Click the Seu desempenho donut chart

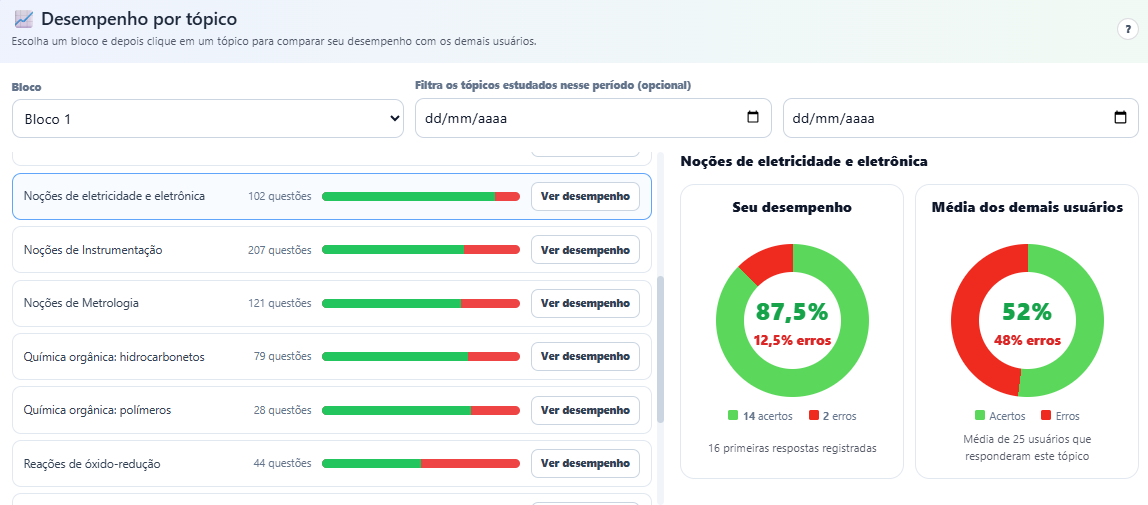point(792,320)
